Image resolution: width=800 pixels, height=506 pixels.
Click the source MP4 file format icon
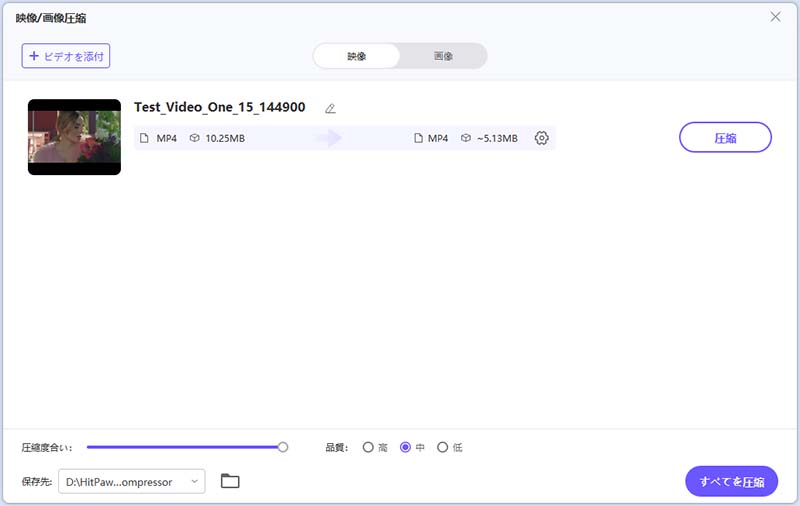pos(144,138)
